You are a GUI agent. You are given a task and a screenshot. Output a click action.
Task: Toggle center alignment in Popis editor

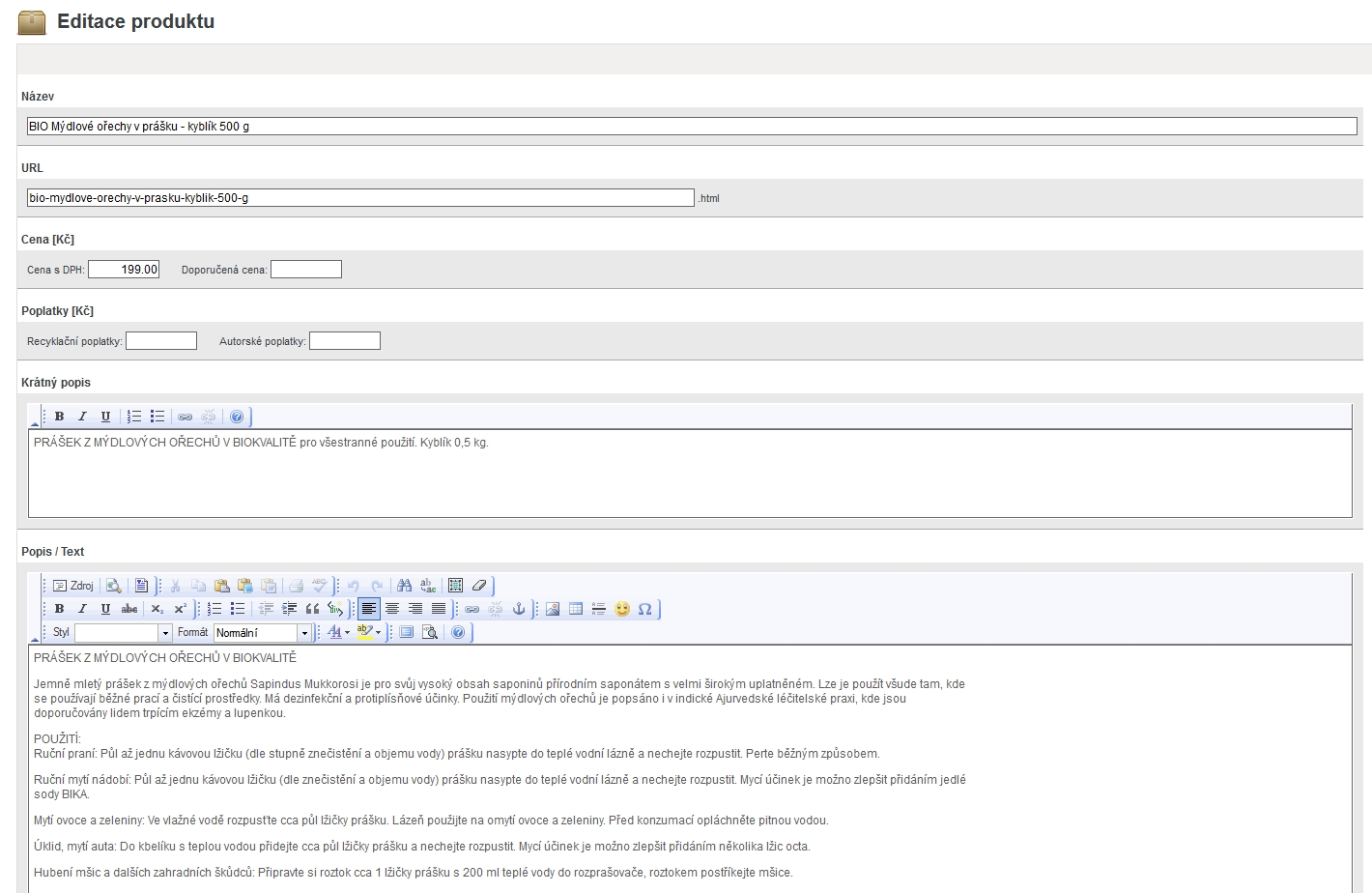tap(392, 609)
